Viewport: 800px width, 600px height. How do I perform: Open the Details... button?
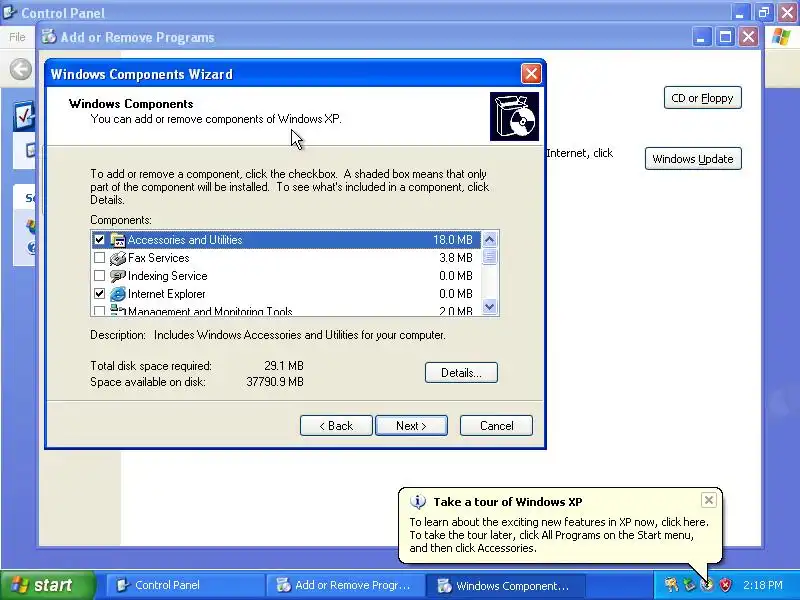461,373
